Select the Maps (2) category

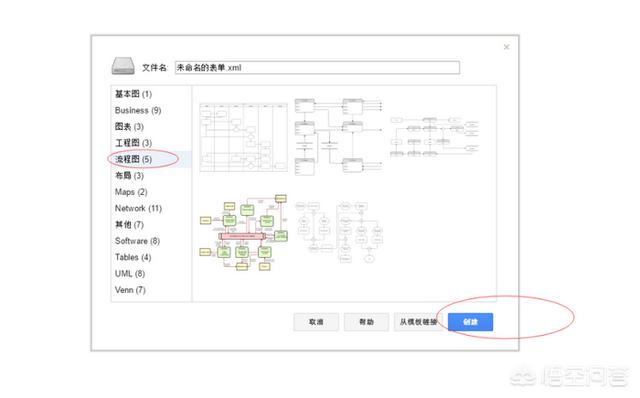pos(131,192)
